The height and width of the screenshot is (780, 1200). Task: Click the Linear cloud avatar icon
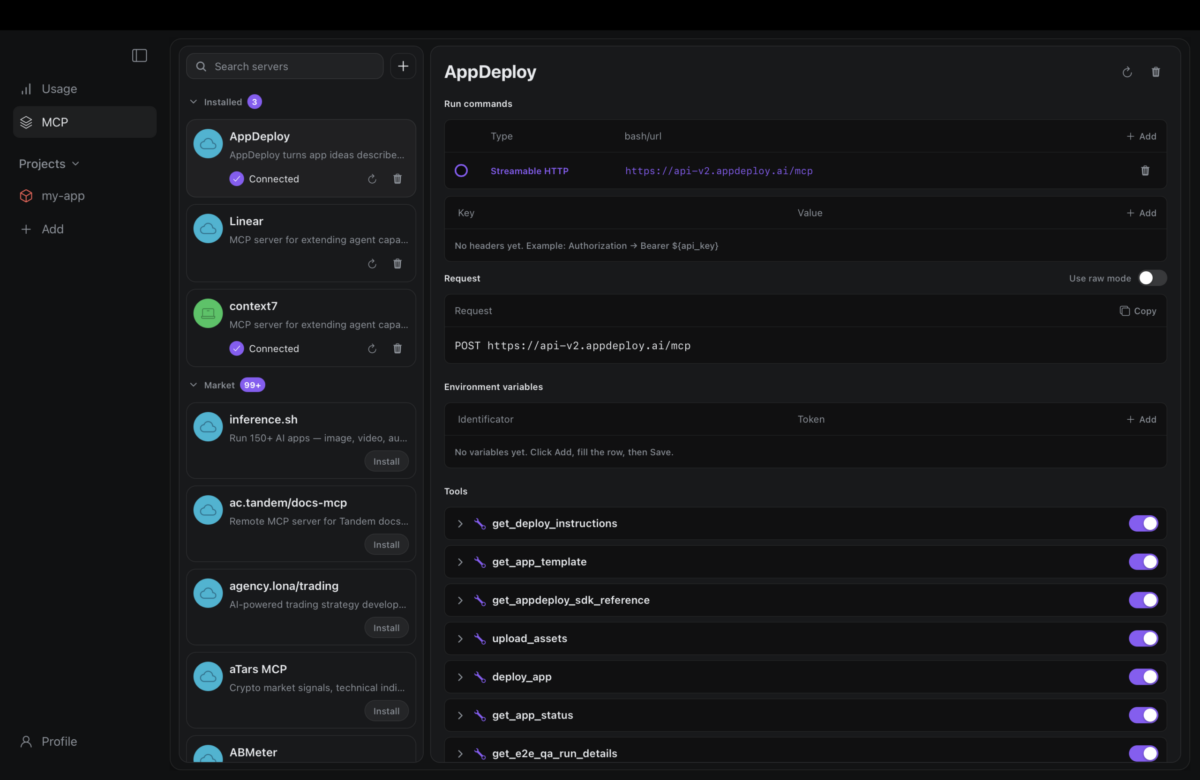tap(208, 228)
